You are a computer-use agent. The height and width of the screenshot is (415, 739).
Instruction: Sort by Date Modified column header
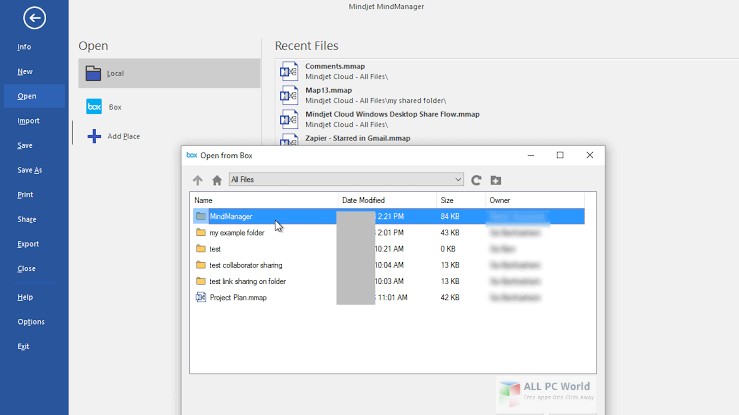pyautogui.click(x=363, y=200)
